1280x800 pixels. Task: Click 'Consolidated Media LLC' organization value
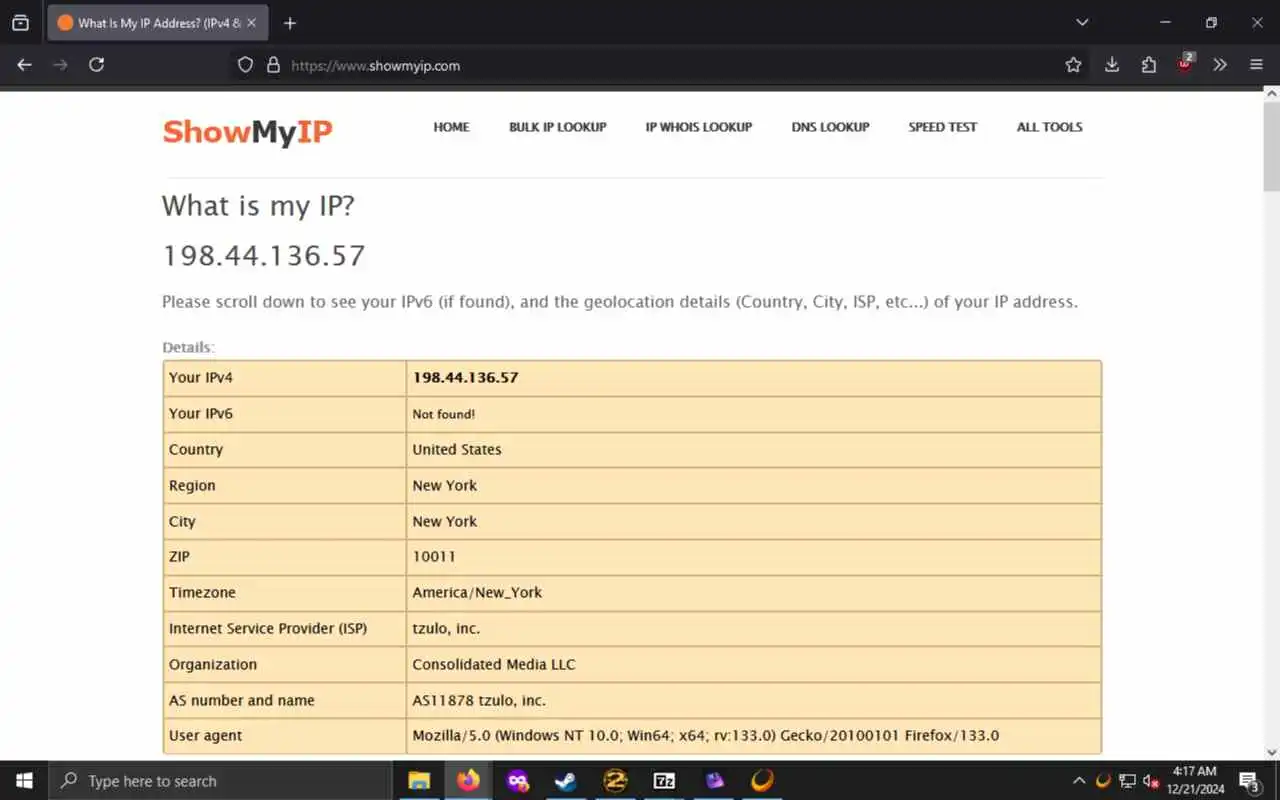point(494,665)
